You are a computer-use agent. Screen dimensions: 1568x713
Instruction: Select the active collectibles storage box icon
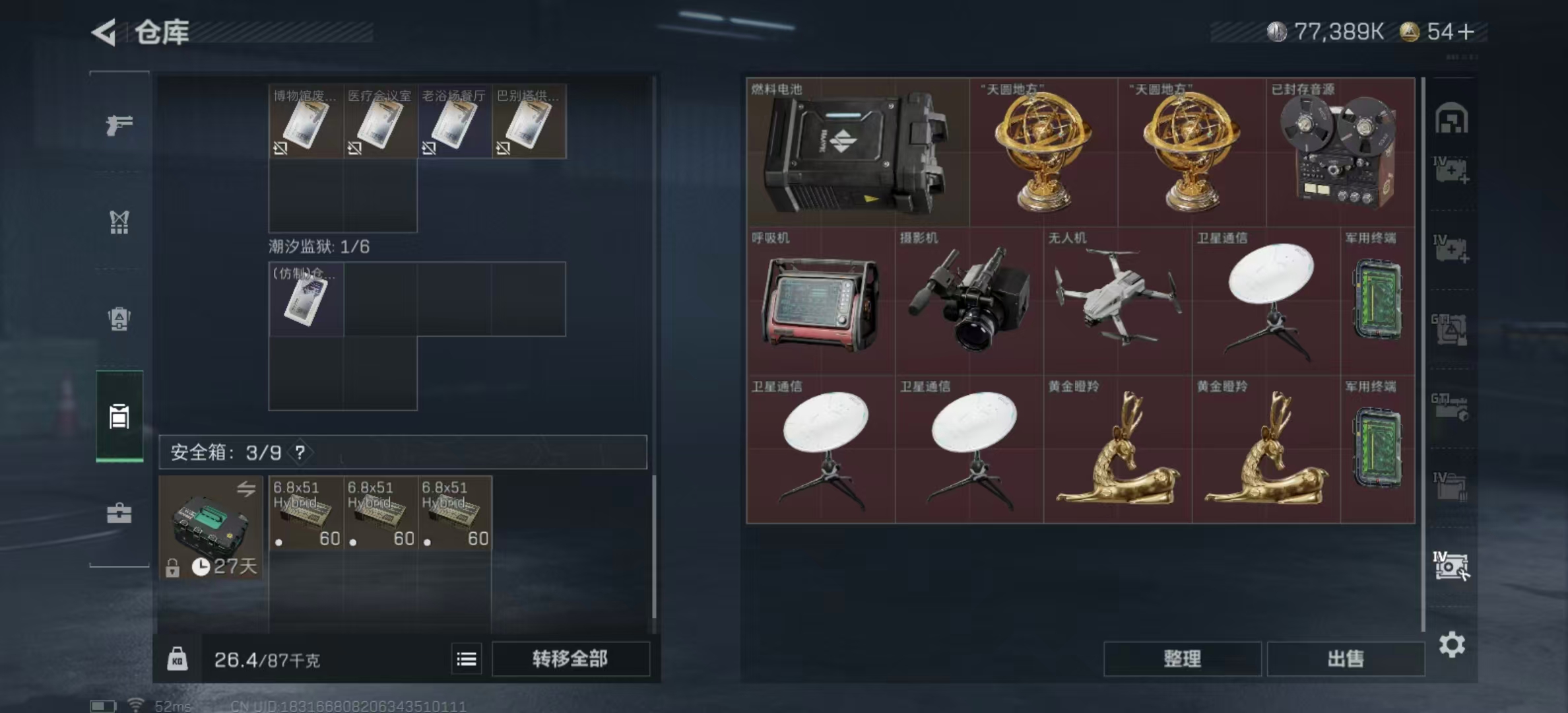point(1451,566)
